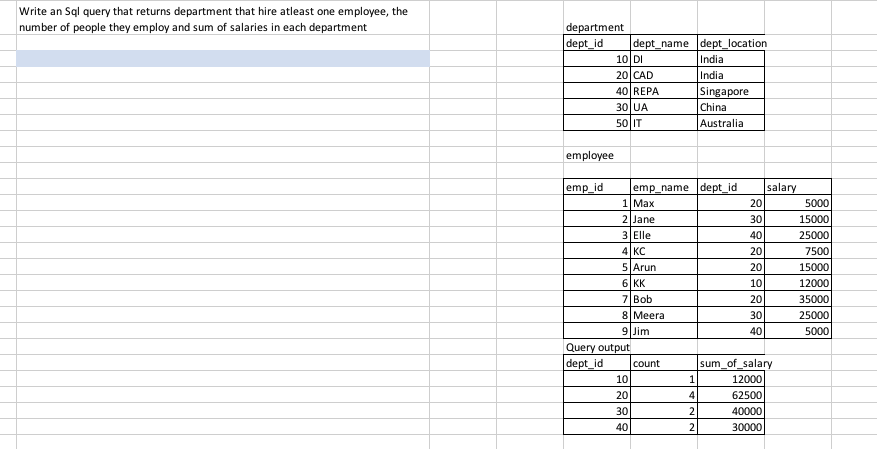Viewport: 877px width, 449px height.
Task: Select the 'Elle' employee name cell
Action: pyautogui.click(x=664, y=235)
